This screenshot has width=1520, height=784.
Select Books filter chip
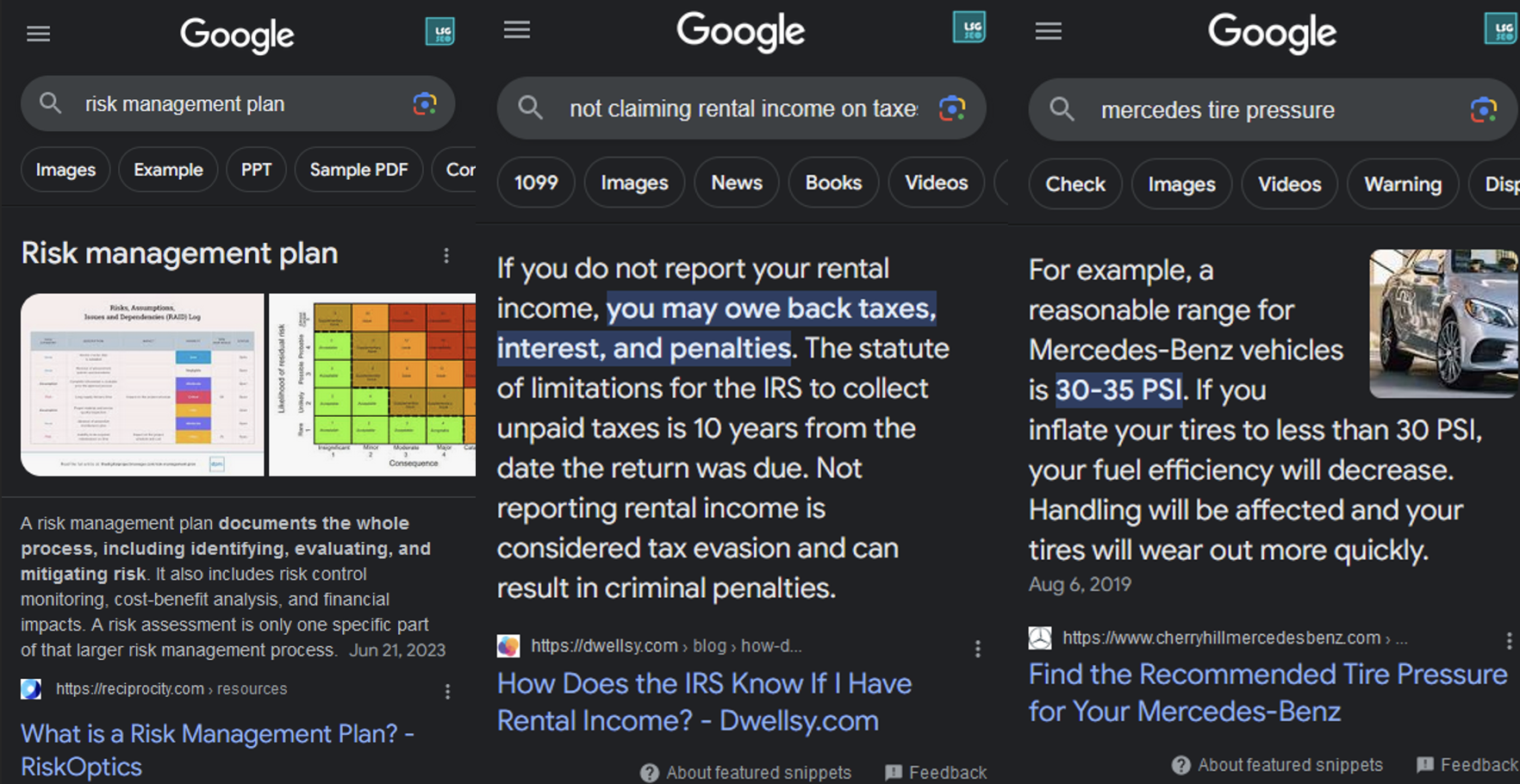(x=833, y=183)
